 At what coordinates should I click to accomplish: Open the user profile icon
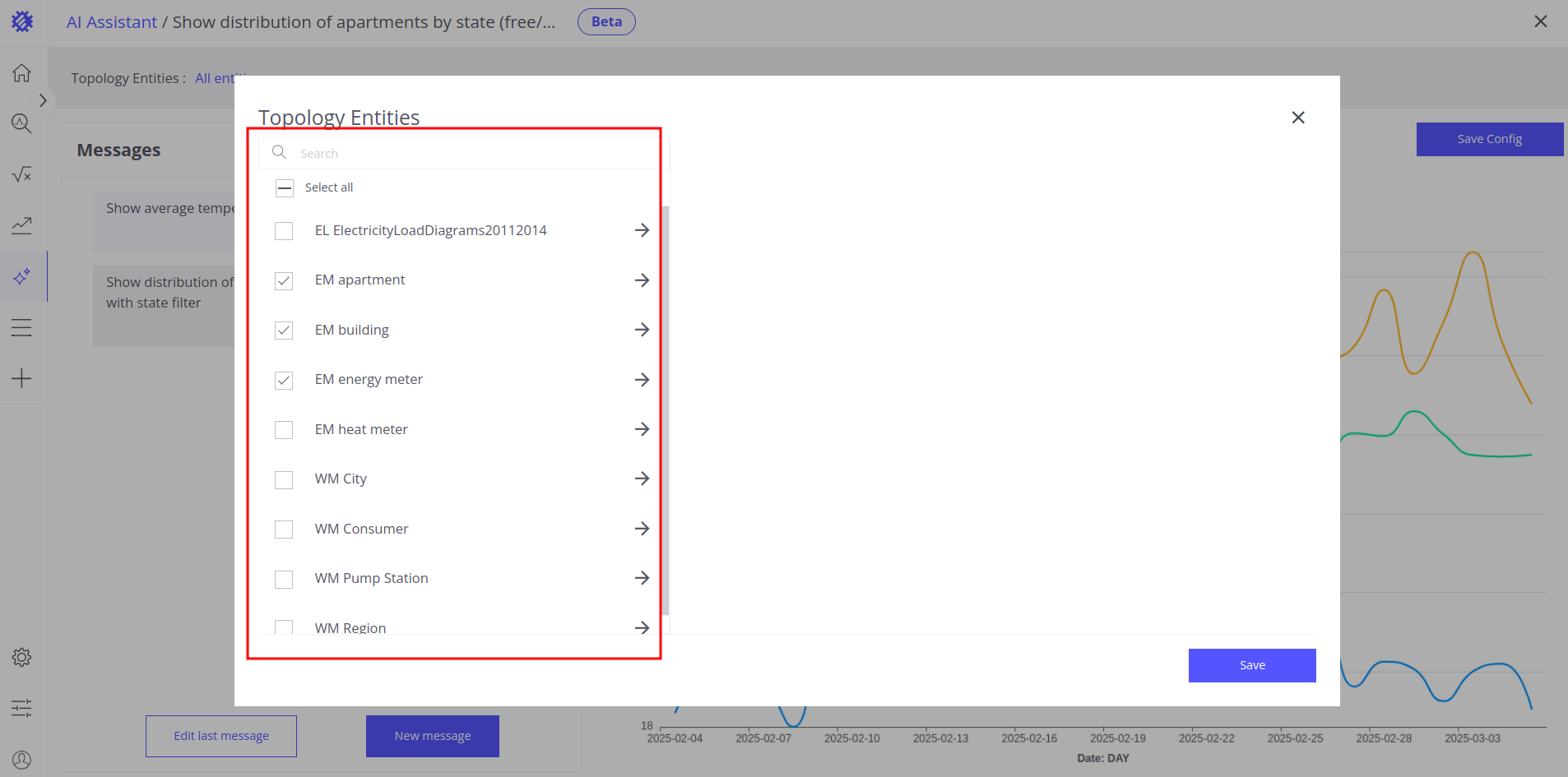tap(22, 760)
